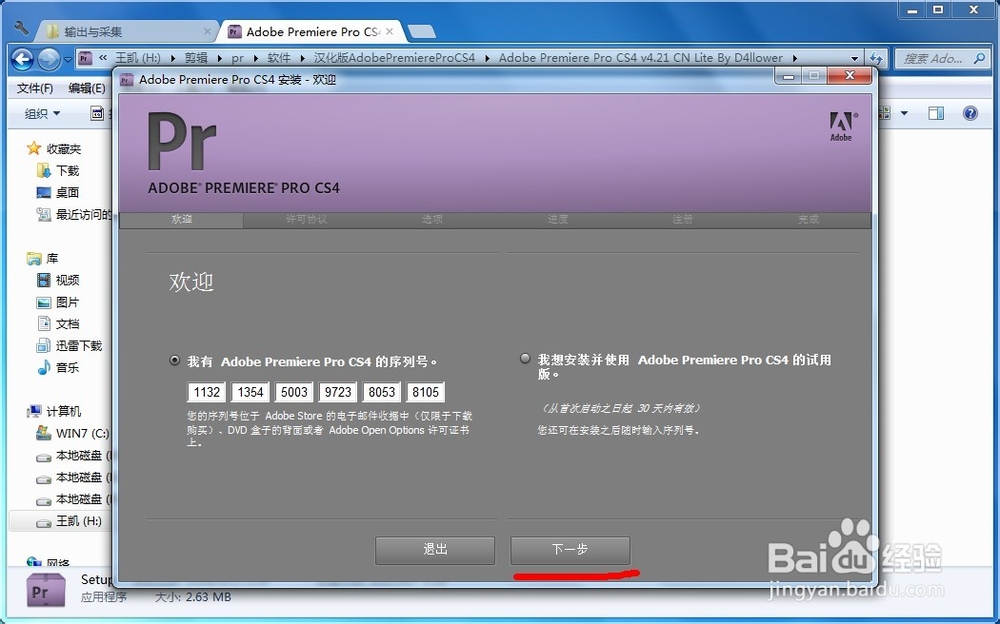Open the recent locations dropdown beside Forward

(x=68, y=59)
